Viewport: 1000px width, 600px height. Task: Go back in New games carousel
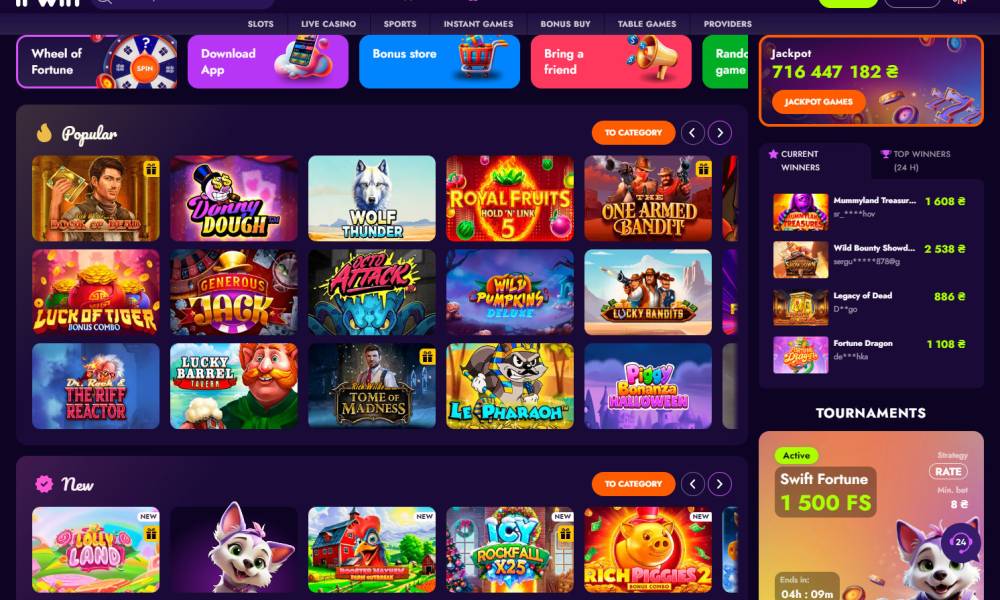pos(693,484)
